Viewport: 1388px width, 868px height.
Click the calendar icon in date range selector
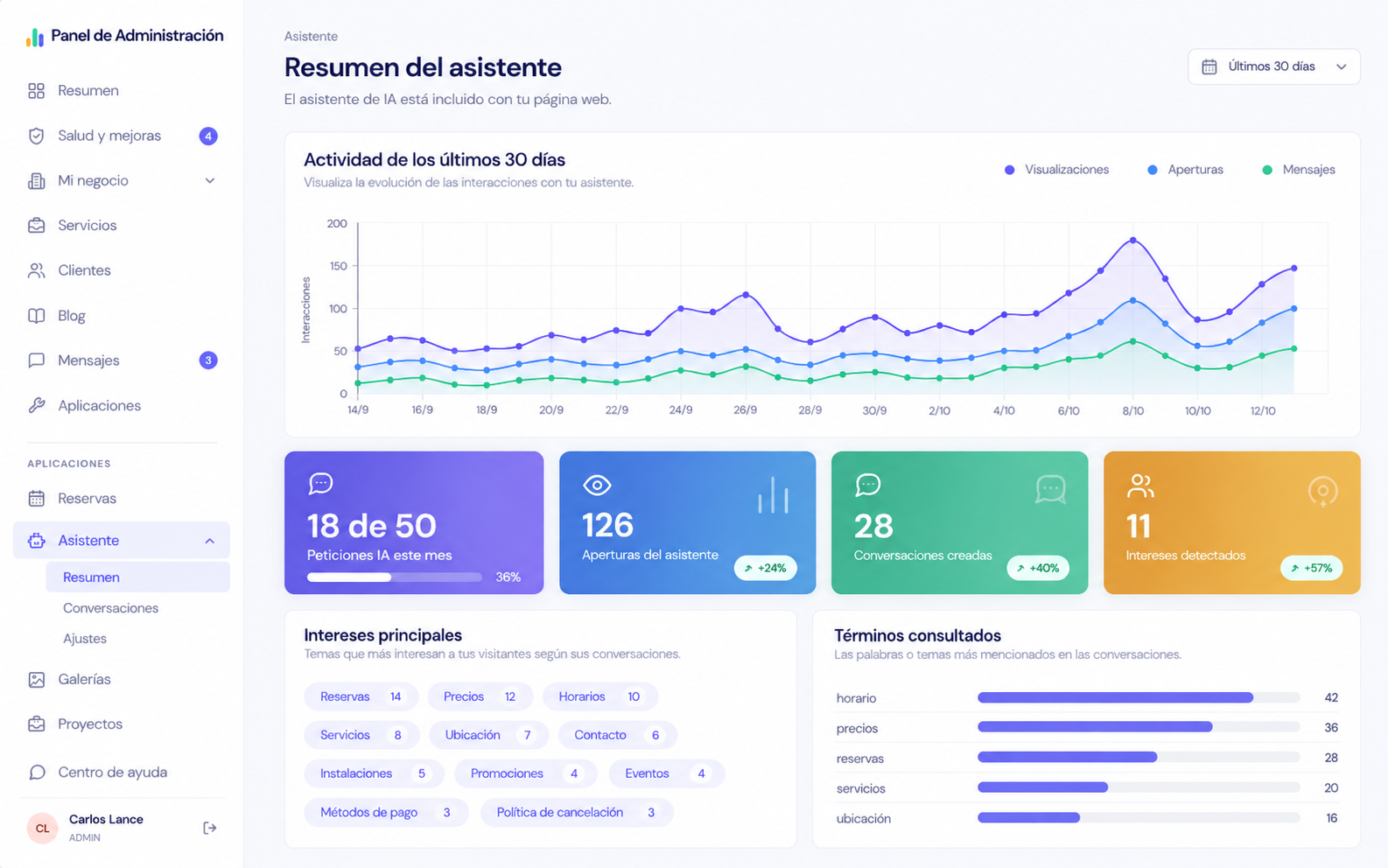(1209, 66)
